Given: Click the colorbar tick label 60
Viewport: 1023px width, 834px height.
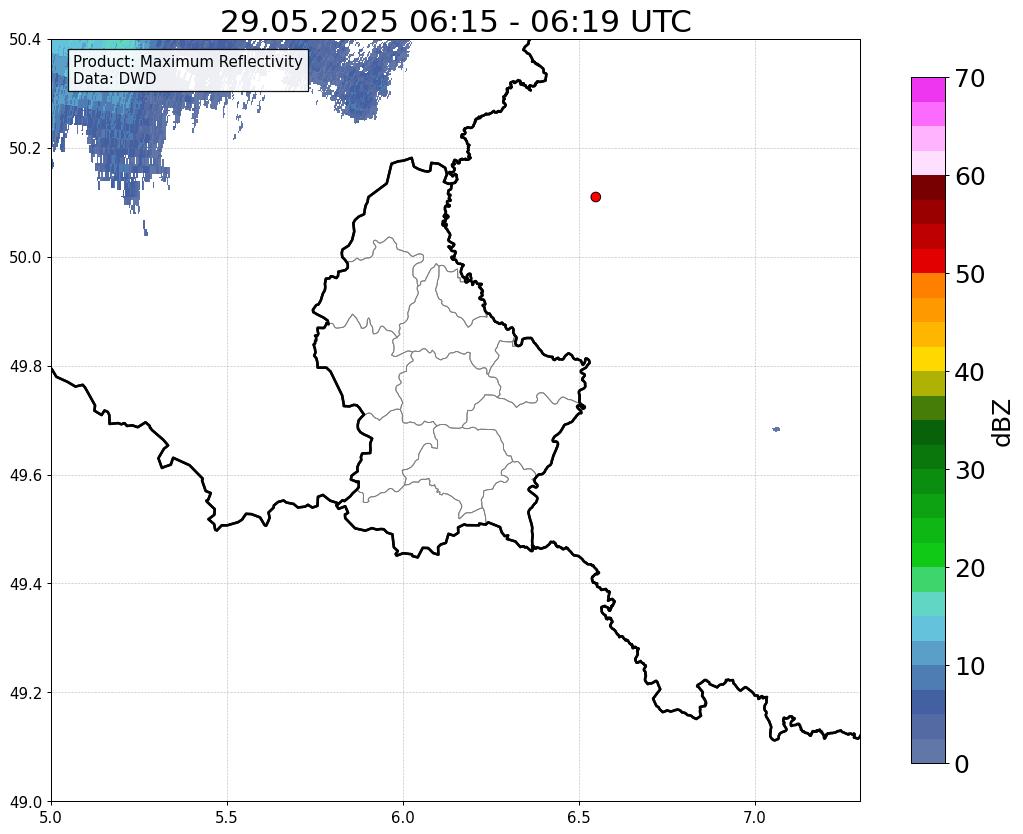Looking at the screenshot, I should (970, 176).
